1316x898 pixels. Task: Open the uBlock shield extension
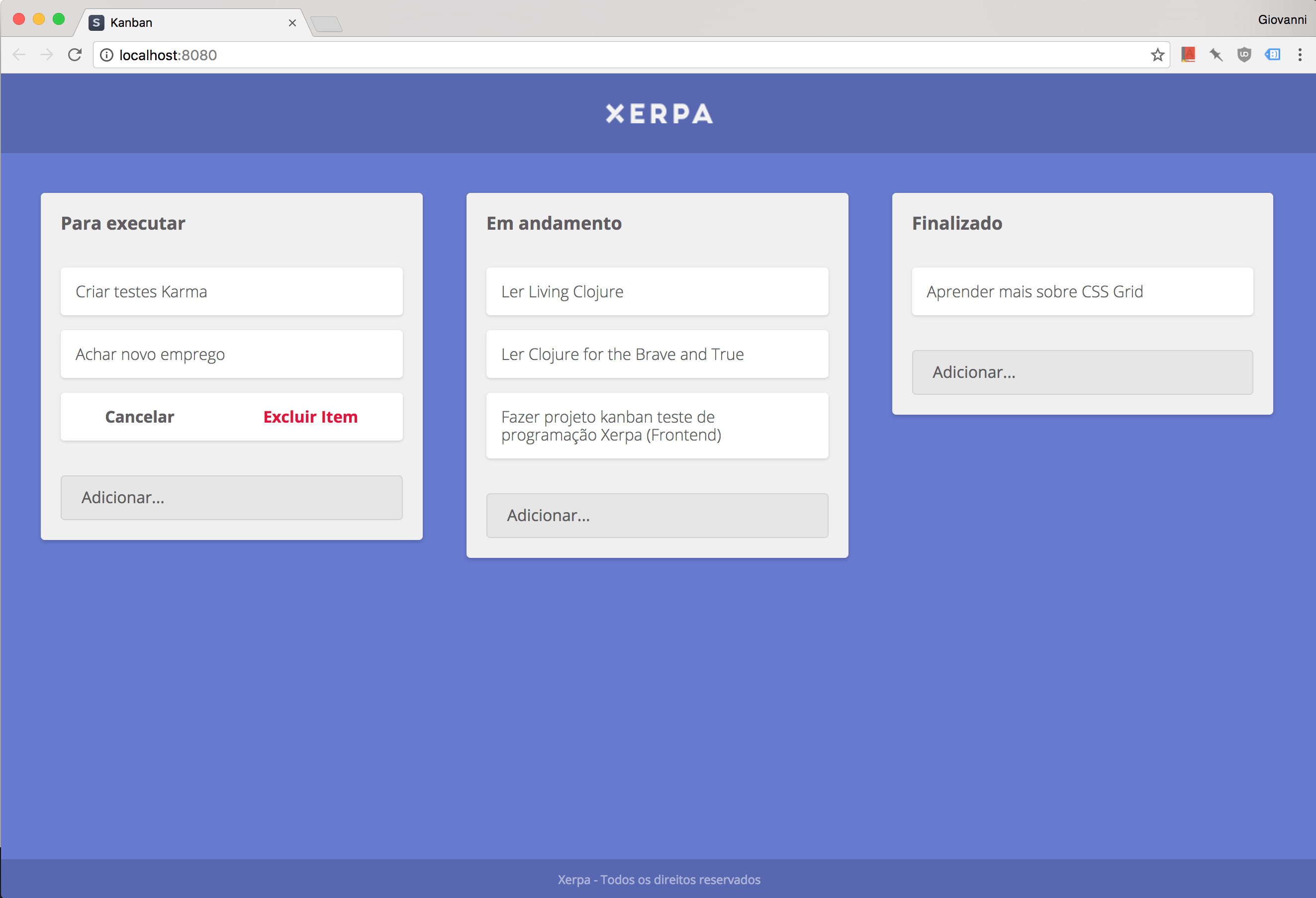point(1244,55)
